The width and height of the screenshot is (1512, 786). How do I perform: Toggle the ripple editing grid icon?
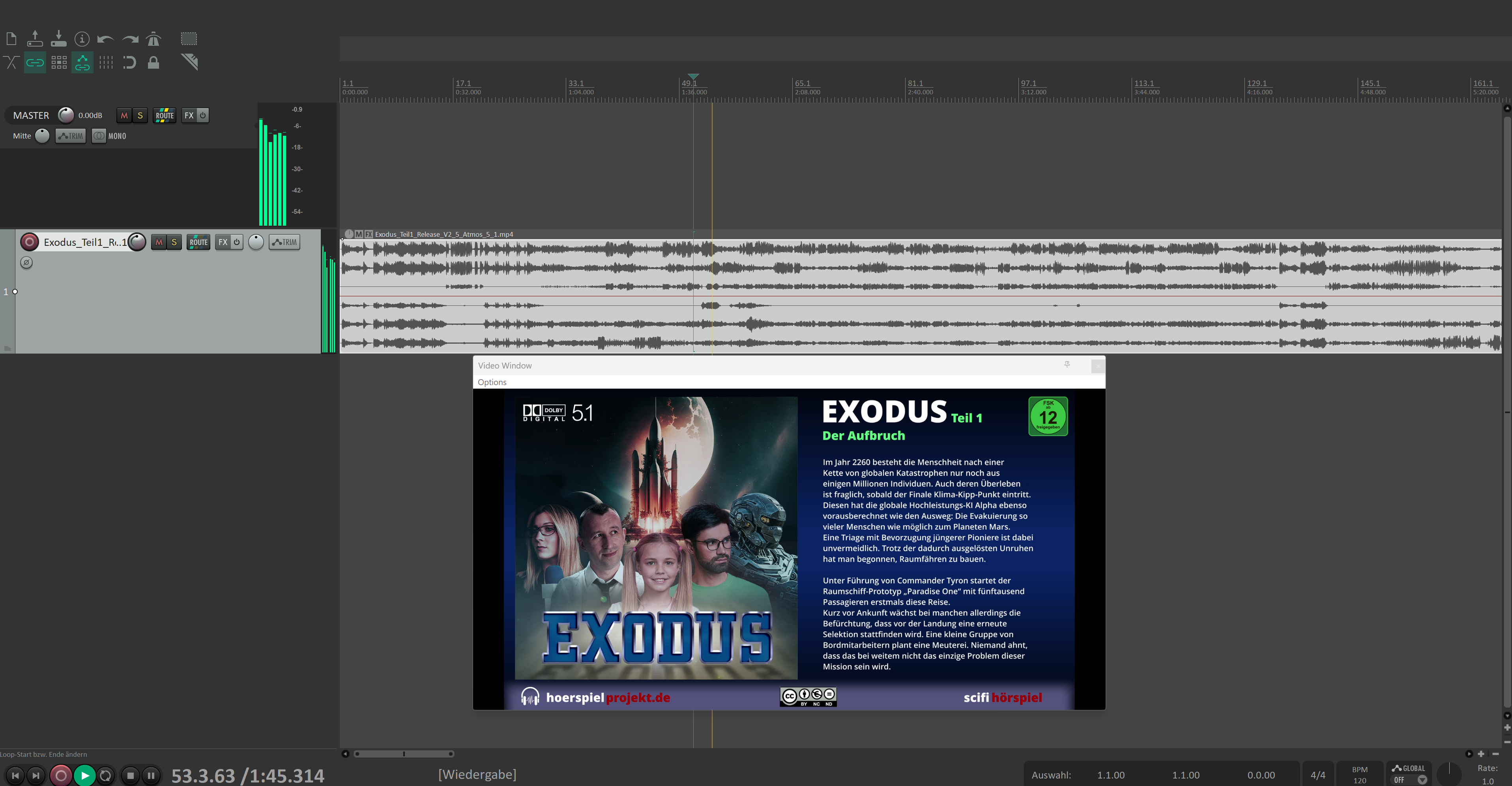[x=59, y=62]
